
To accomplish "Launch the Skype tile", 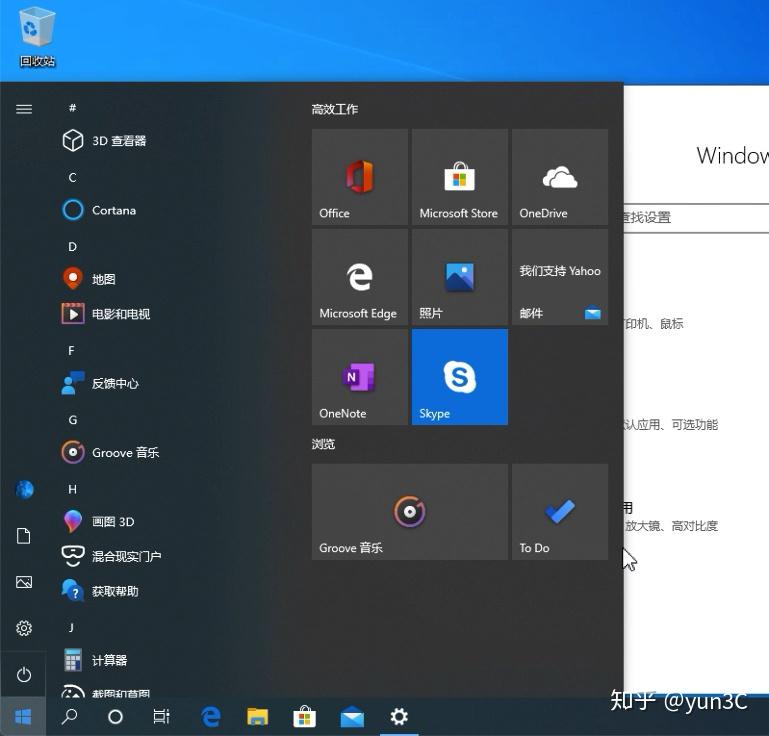I will click(460, 377).
